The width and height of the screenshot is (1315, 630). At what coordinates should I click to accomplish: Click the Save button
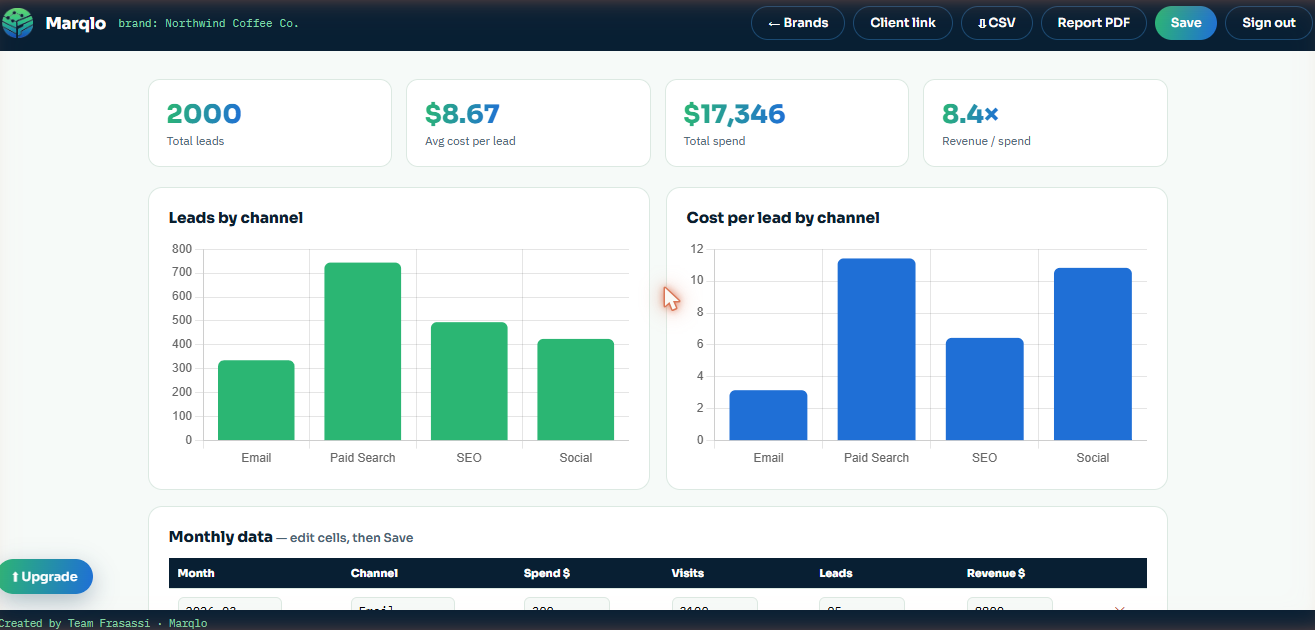click(x=1186, y=23)
